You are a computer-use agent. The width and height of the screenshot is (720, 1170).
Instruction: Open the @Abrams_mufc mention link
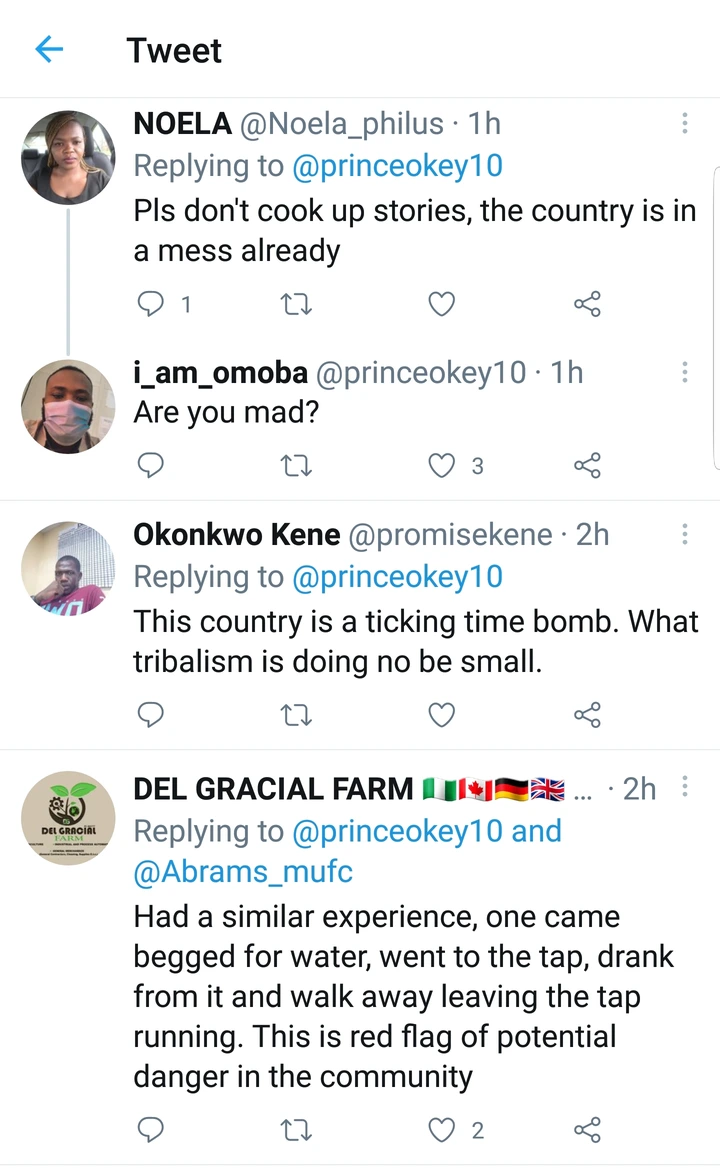[243, 872]
